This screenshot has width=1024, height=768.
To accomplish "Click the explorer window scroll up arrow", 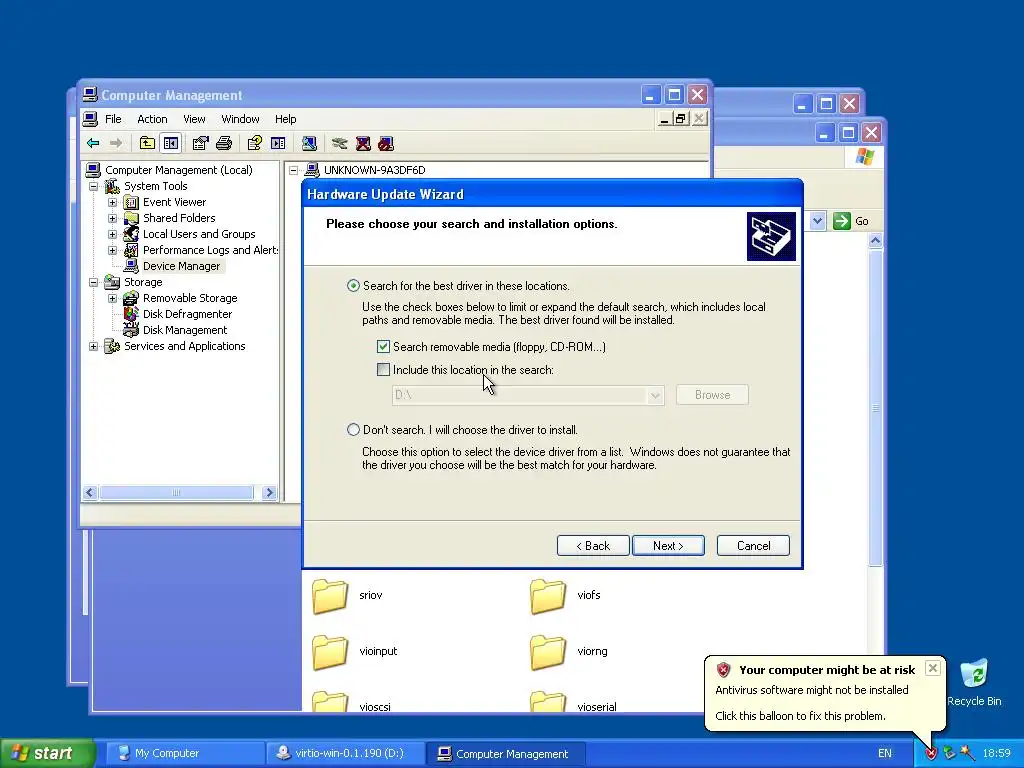I will click(x=875, y=241).
